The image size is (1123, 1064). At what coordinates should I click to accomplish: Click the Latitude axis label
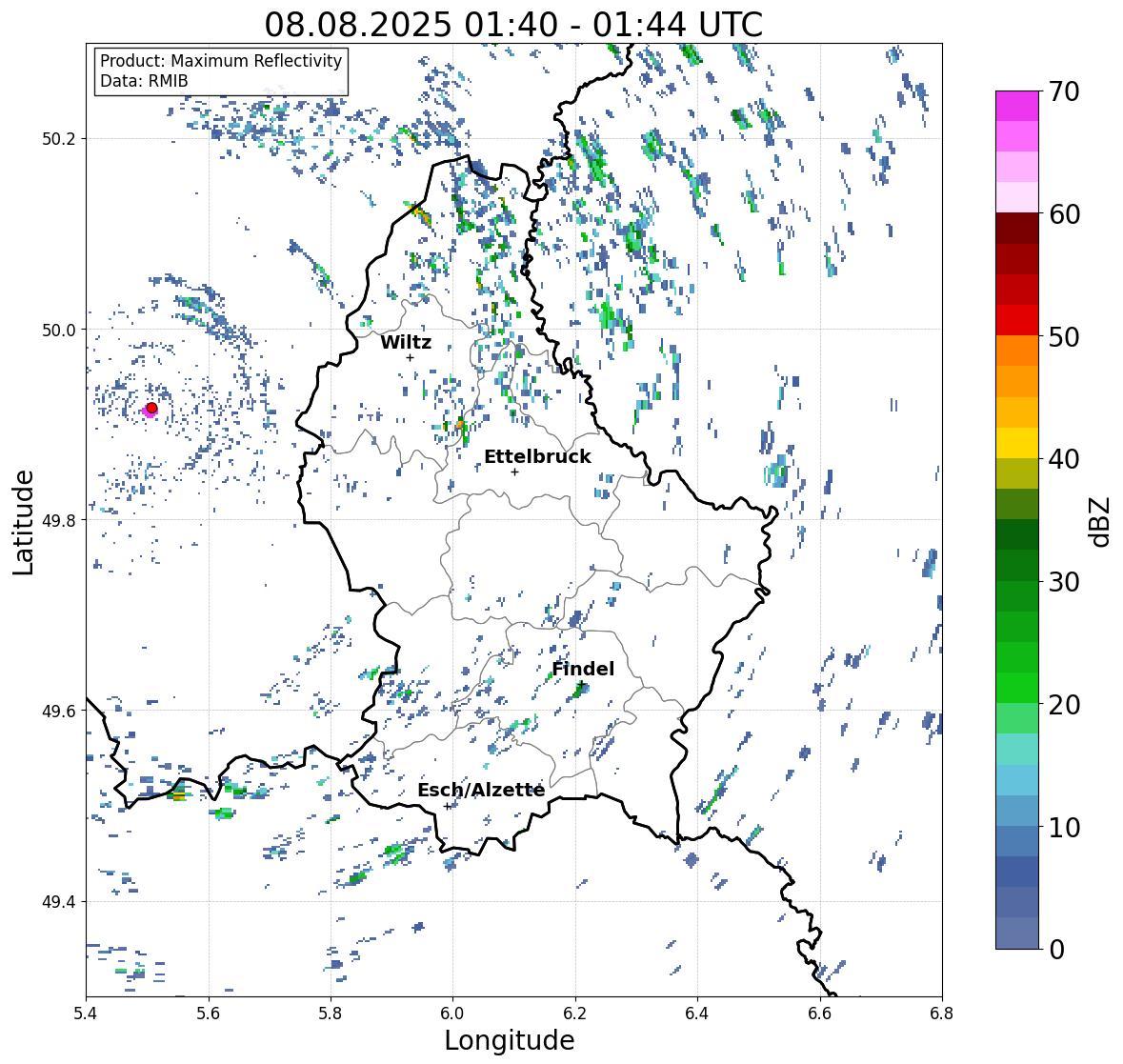pos(23,522)
